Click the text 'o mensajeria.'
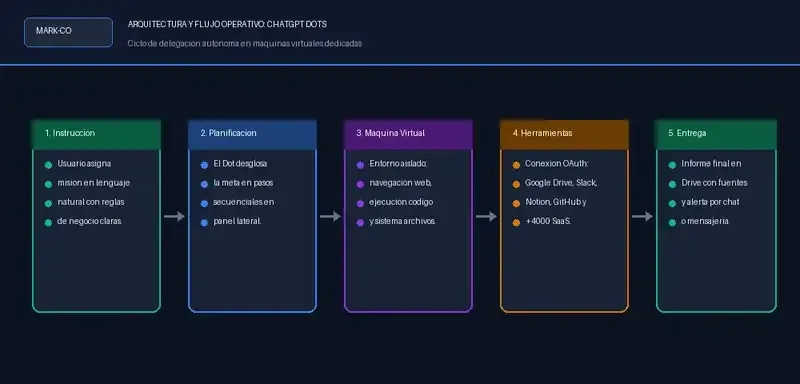This screenshot has height=384, width=800. pyautogui.click(x=706, y=221)
